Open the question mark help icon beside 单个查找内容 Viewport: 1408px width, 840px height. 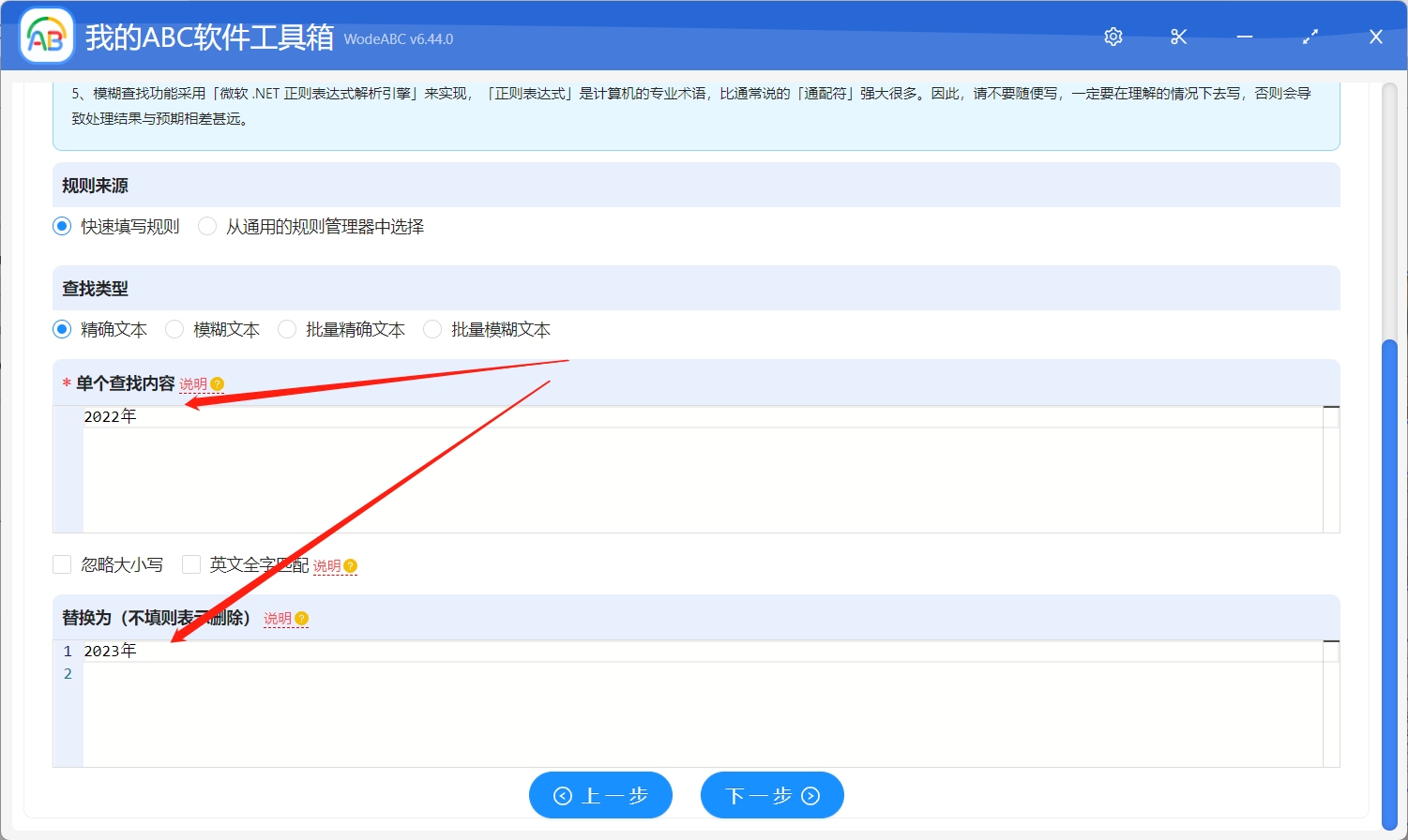(217, 384)
